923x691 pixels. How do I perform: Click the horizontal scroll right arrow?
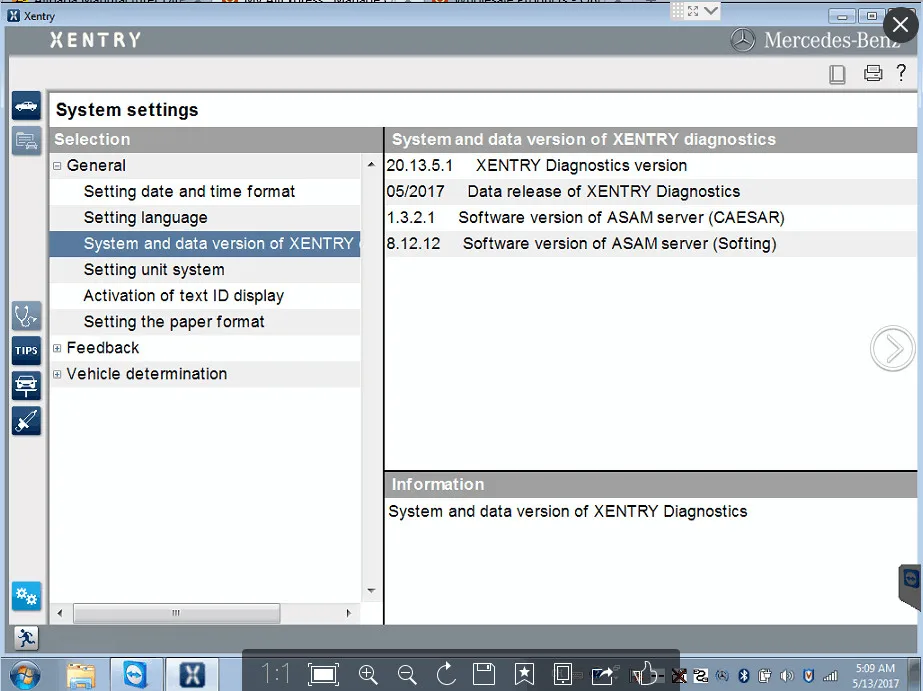point(348,613)
